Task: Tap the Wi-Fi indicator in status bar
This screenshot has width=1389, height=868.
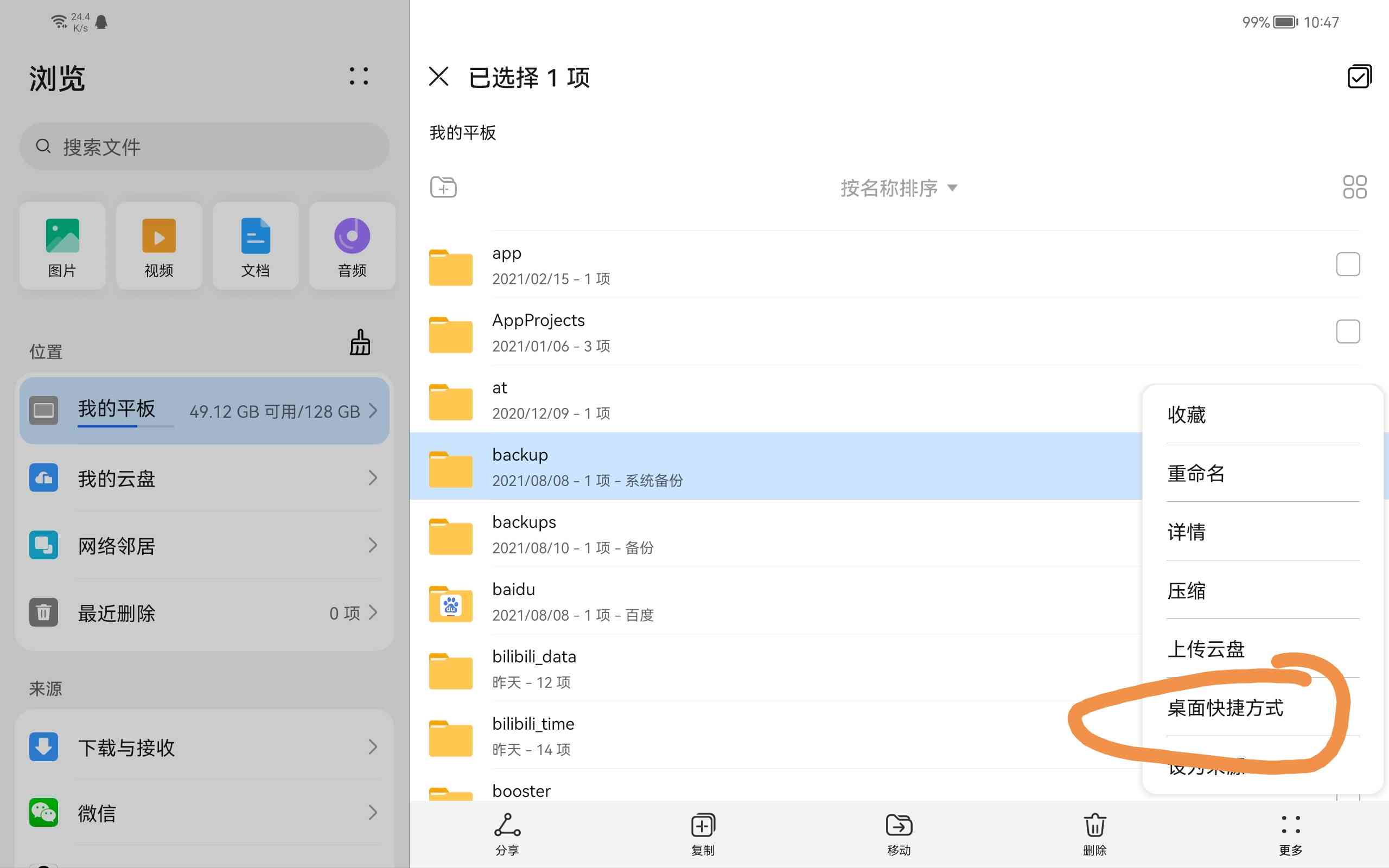Action: pyautogui.click(x=59, y=22)
